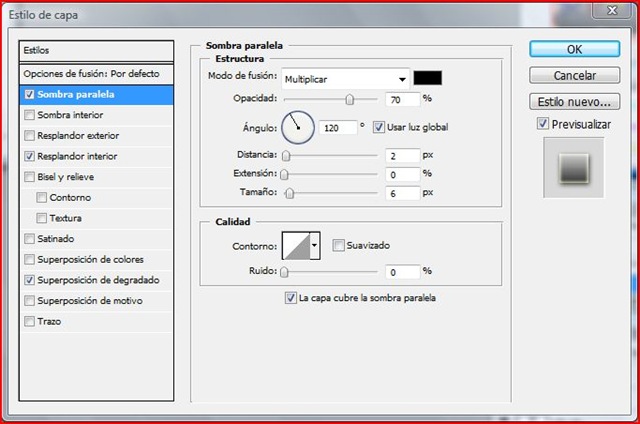The height and width of the screenshot is (424, 640).
Task: Select Opciones de fusión: Por defecto
Action: 96,74
